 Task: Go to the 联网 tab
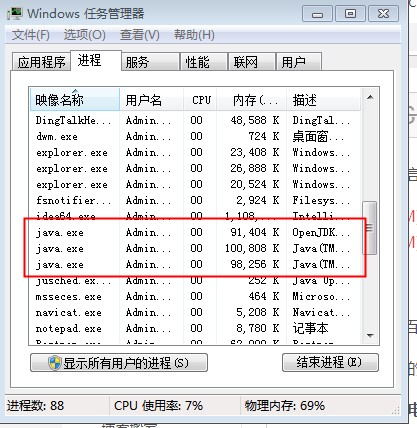[x=252, y=62]
